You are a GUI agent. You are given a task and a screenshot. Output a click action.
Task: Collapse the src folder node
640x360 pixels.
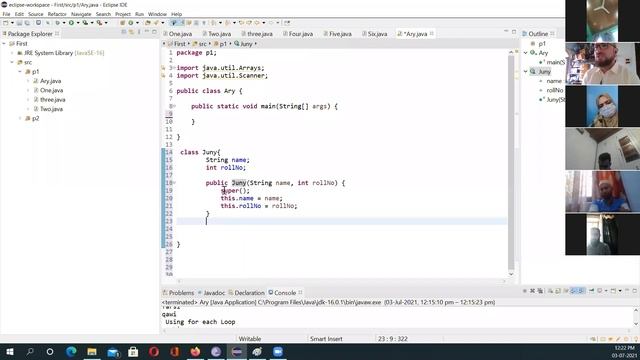(12, 62)
